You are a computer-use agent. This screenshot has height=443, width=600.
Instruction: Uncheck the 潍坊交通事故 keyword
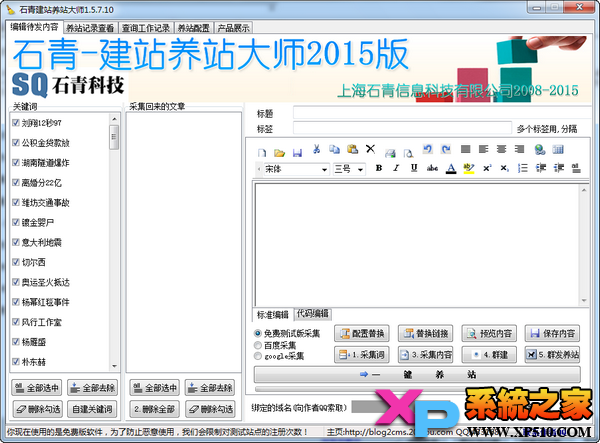point(16,202)
